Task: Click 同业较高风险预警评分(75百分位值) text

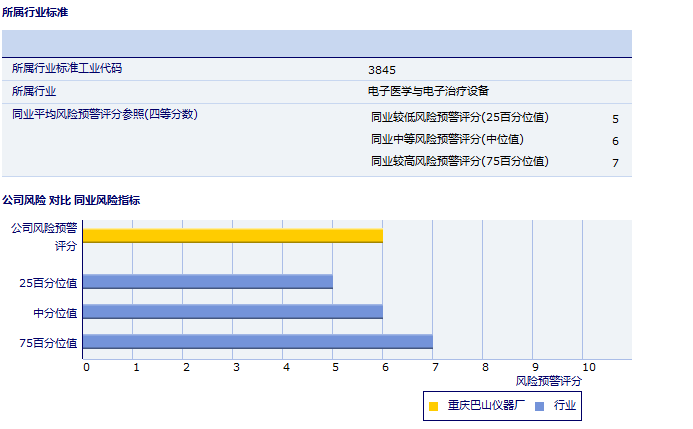Action: click(x=459, y=162)
